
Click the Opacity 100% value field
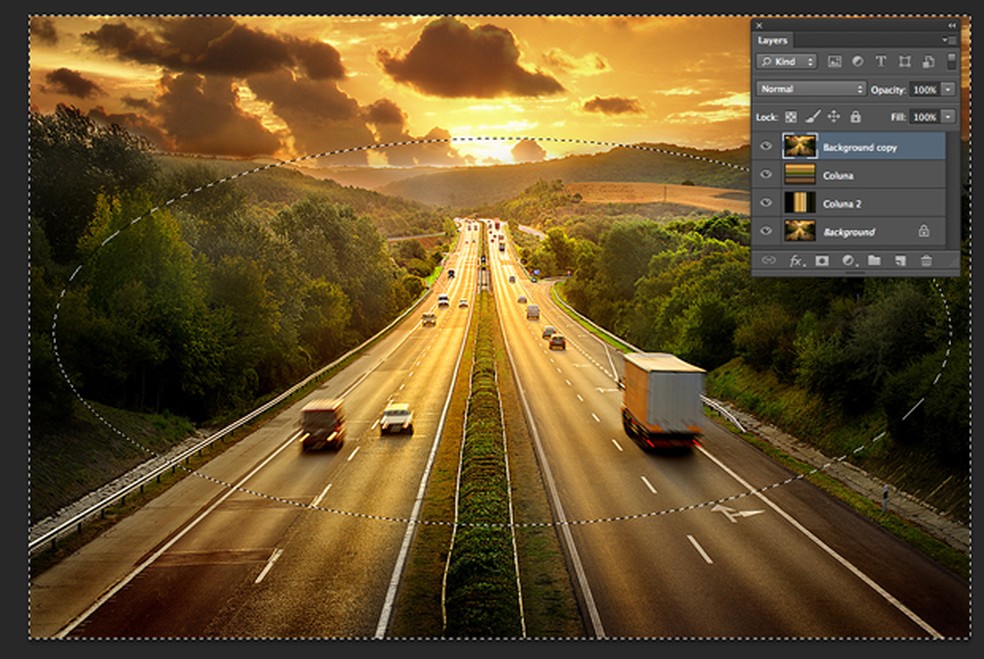click(924, 89)
